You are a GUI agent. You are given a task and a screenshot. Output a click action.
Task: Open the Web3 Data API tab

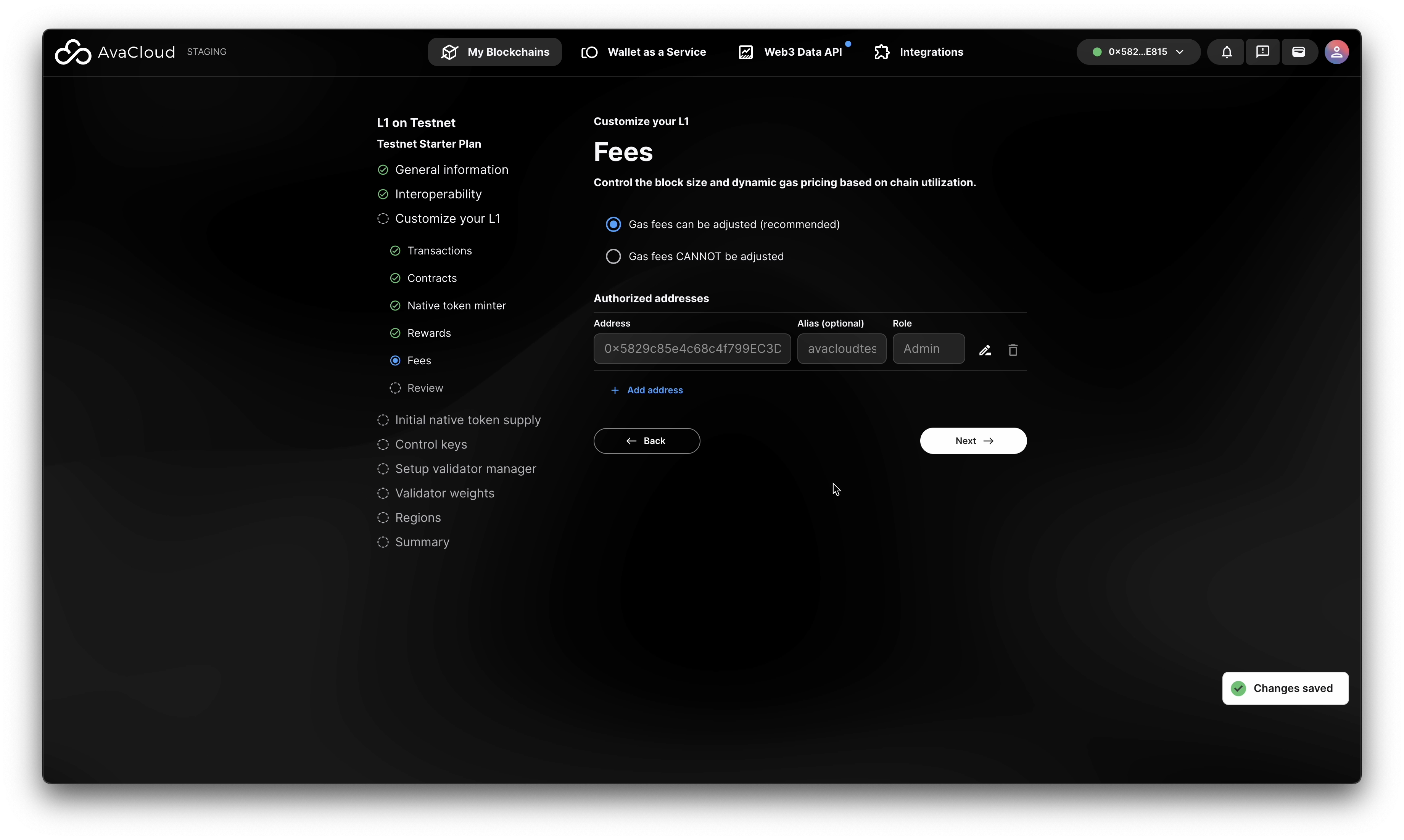point(790,52)
